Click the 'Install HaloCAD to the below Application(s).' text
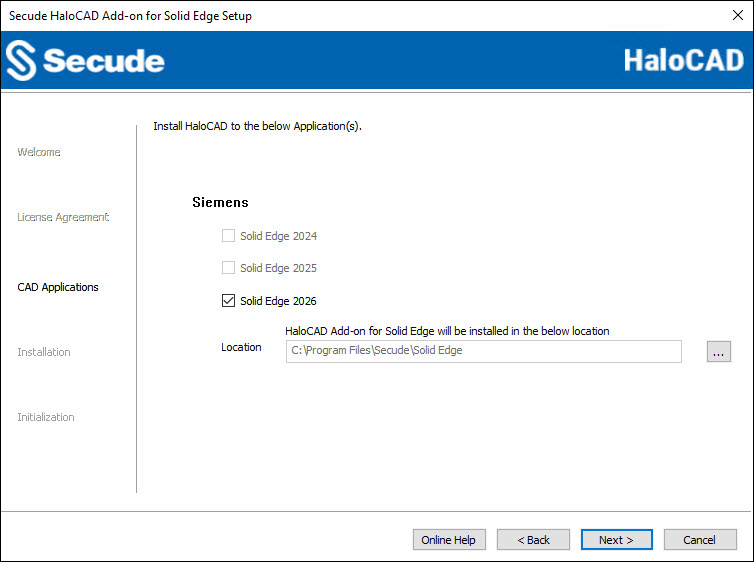The image size is (754, 562). tap(257, 126)
